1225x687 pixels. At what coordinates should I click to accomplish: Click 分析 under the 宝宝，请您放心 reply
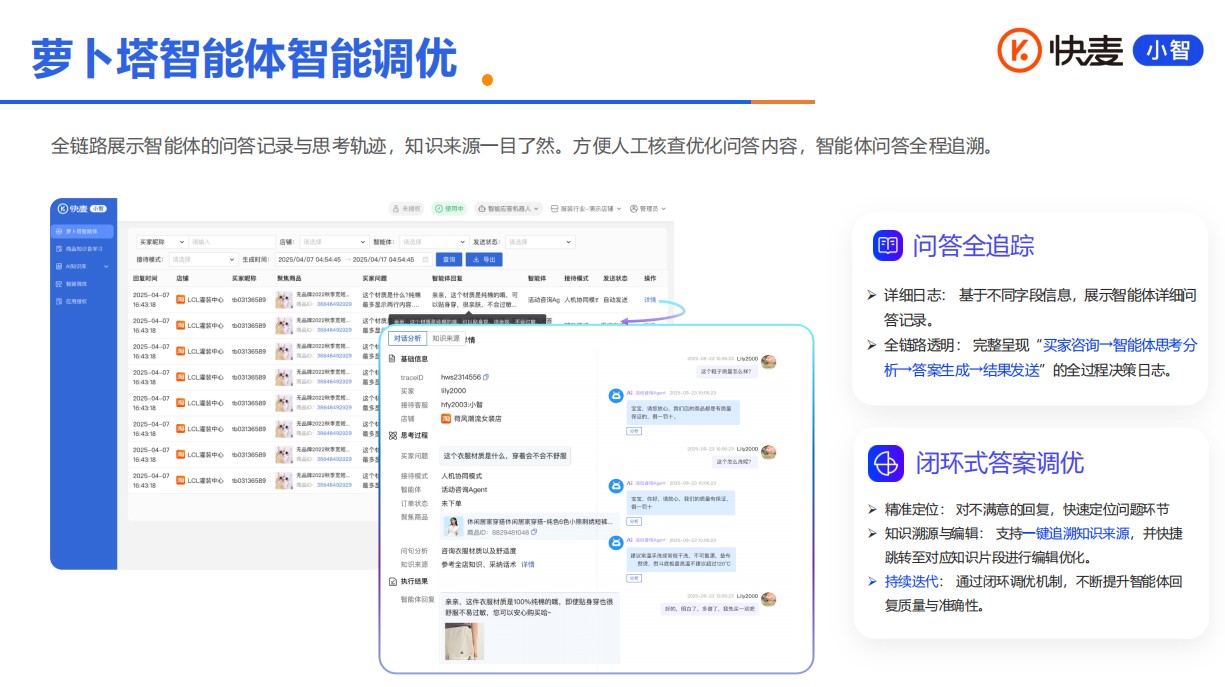tap(633, 431)
